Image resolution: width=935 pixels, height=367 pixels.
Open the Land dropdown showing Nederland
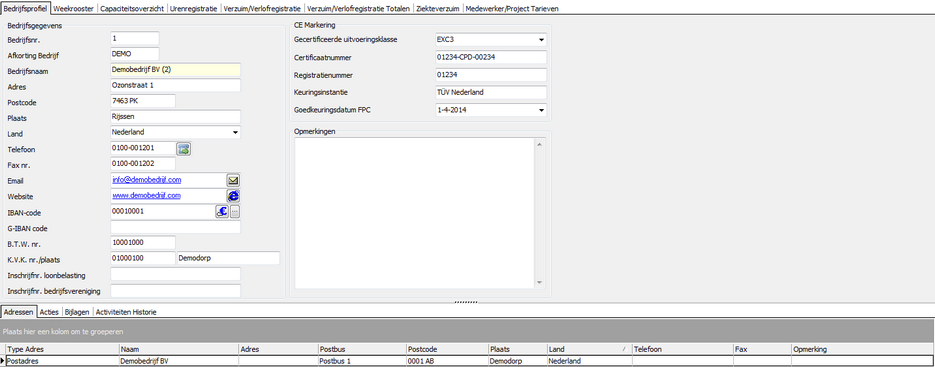pyautogui.click(x=235, y=132)
